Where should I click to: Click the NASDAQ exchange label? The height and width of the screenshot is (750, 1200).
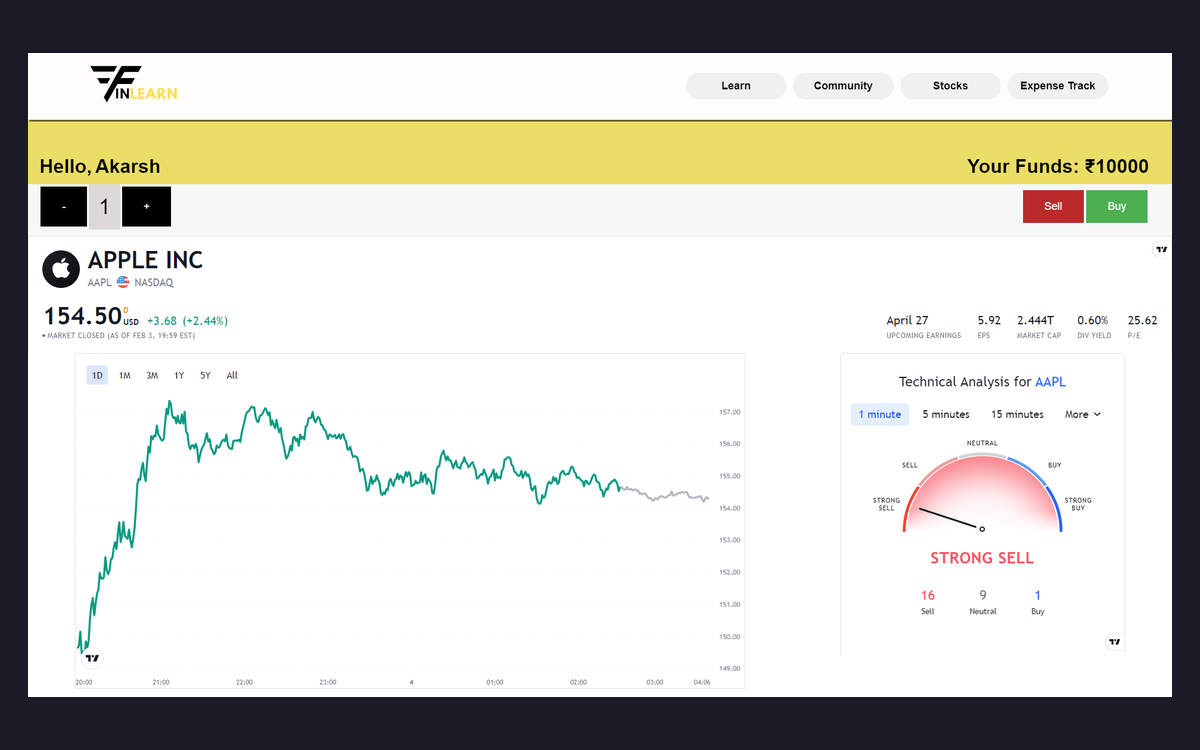click(x=154, y=283)
